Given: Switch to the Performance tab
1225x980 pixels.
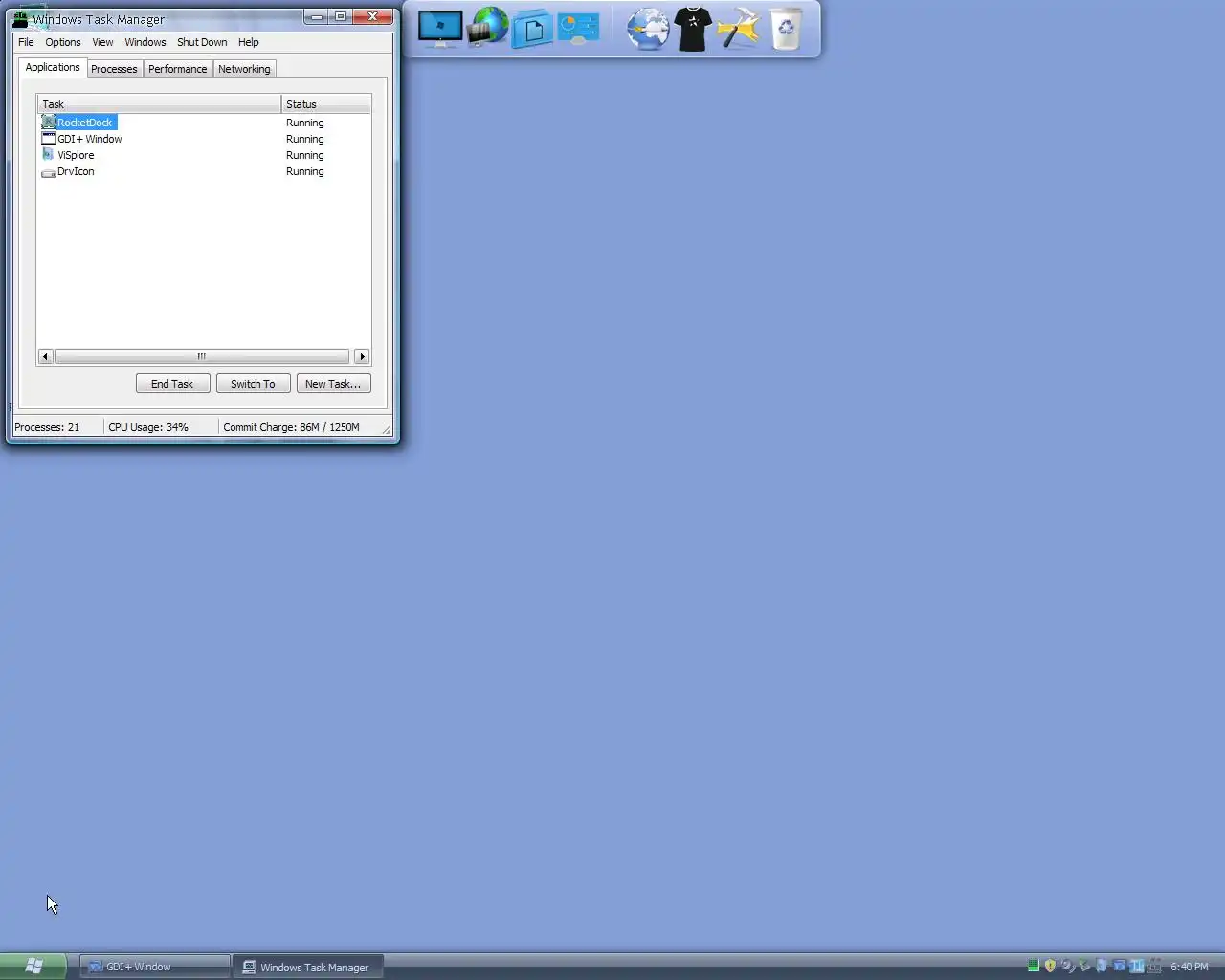Looking at the screenshot, I should 178,69.
